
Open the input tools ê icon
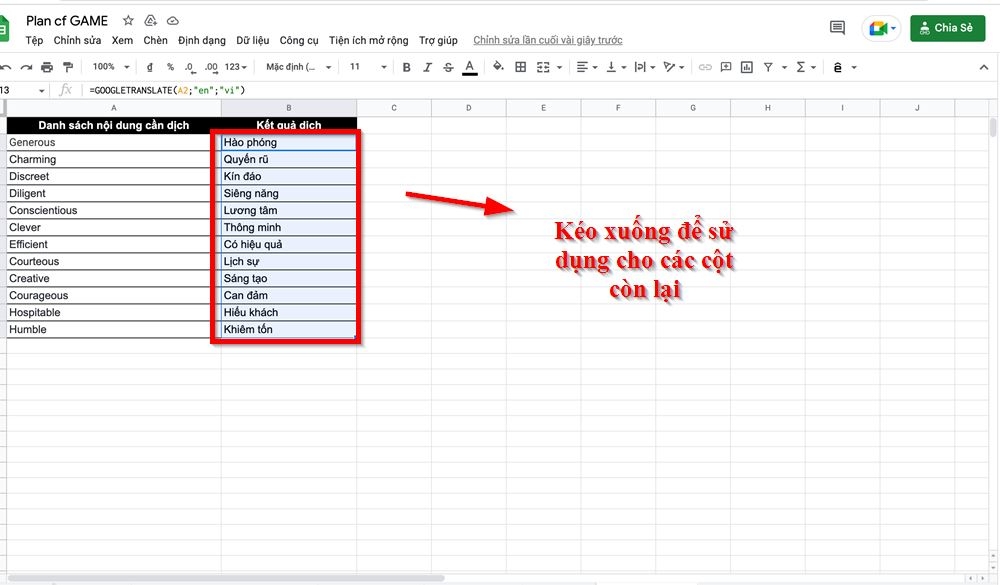pyautogui.click(x=837, y=67)
